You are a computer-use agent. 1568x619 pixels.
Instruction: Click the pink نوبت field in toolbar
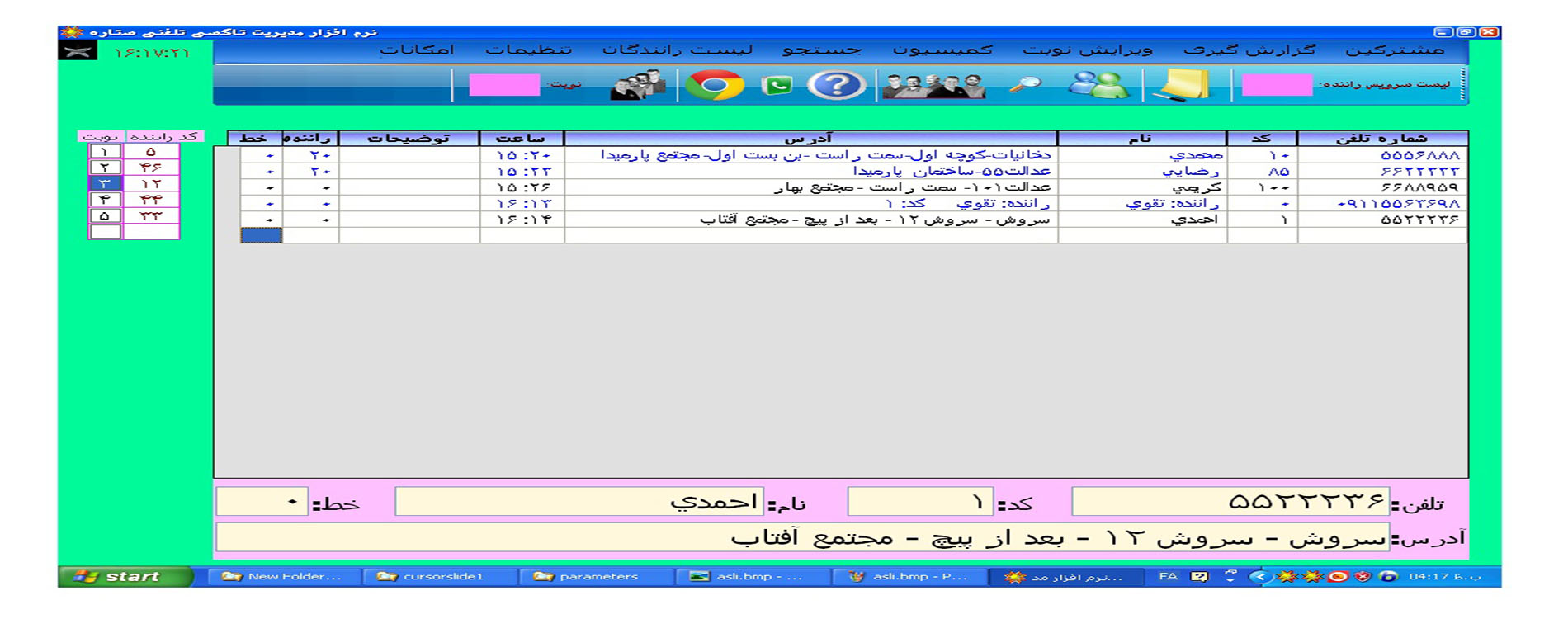[x=503, y=85]
